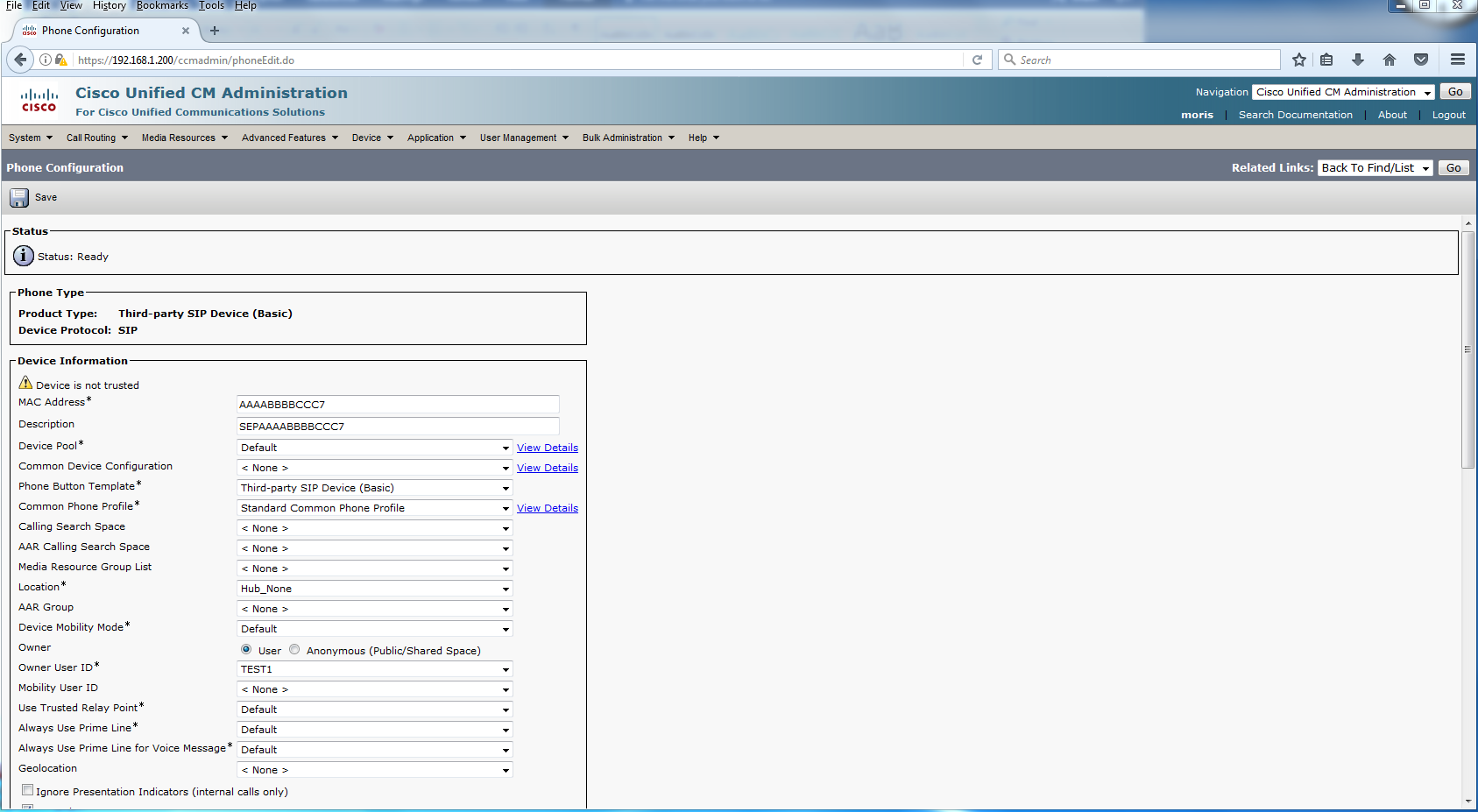Open browser History menu
The image size is (1478, 812).
click(110, 5)
